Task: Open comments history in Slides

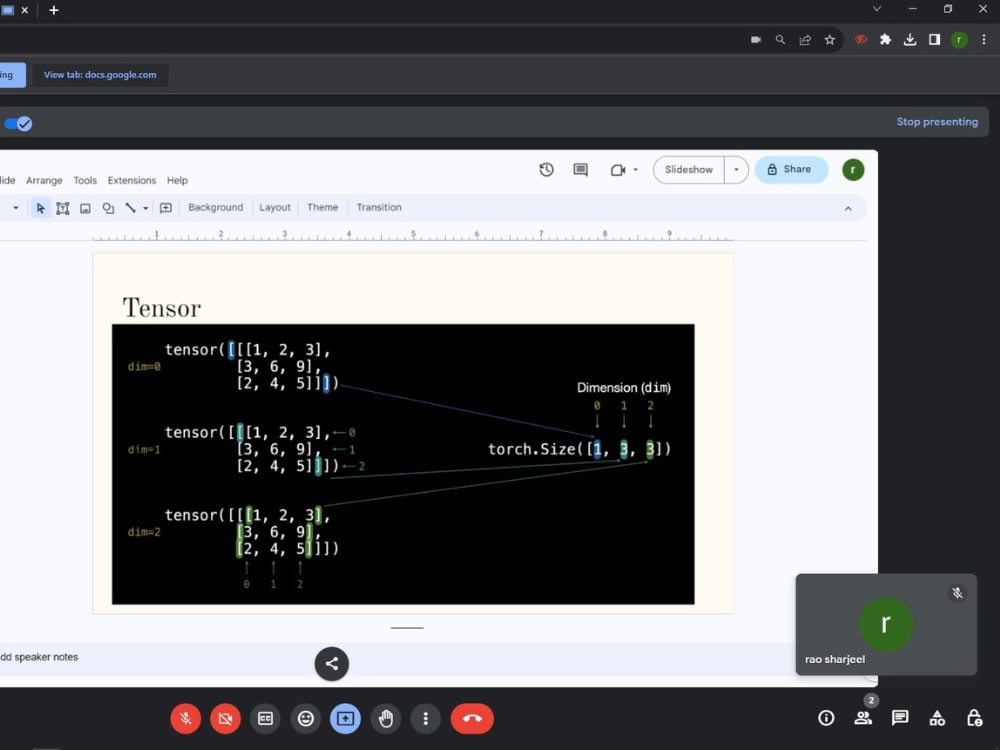Action: 580,170
